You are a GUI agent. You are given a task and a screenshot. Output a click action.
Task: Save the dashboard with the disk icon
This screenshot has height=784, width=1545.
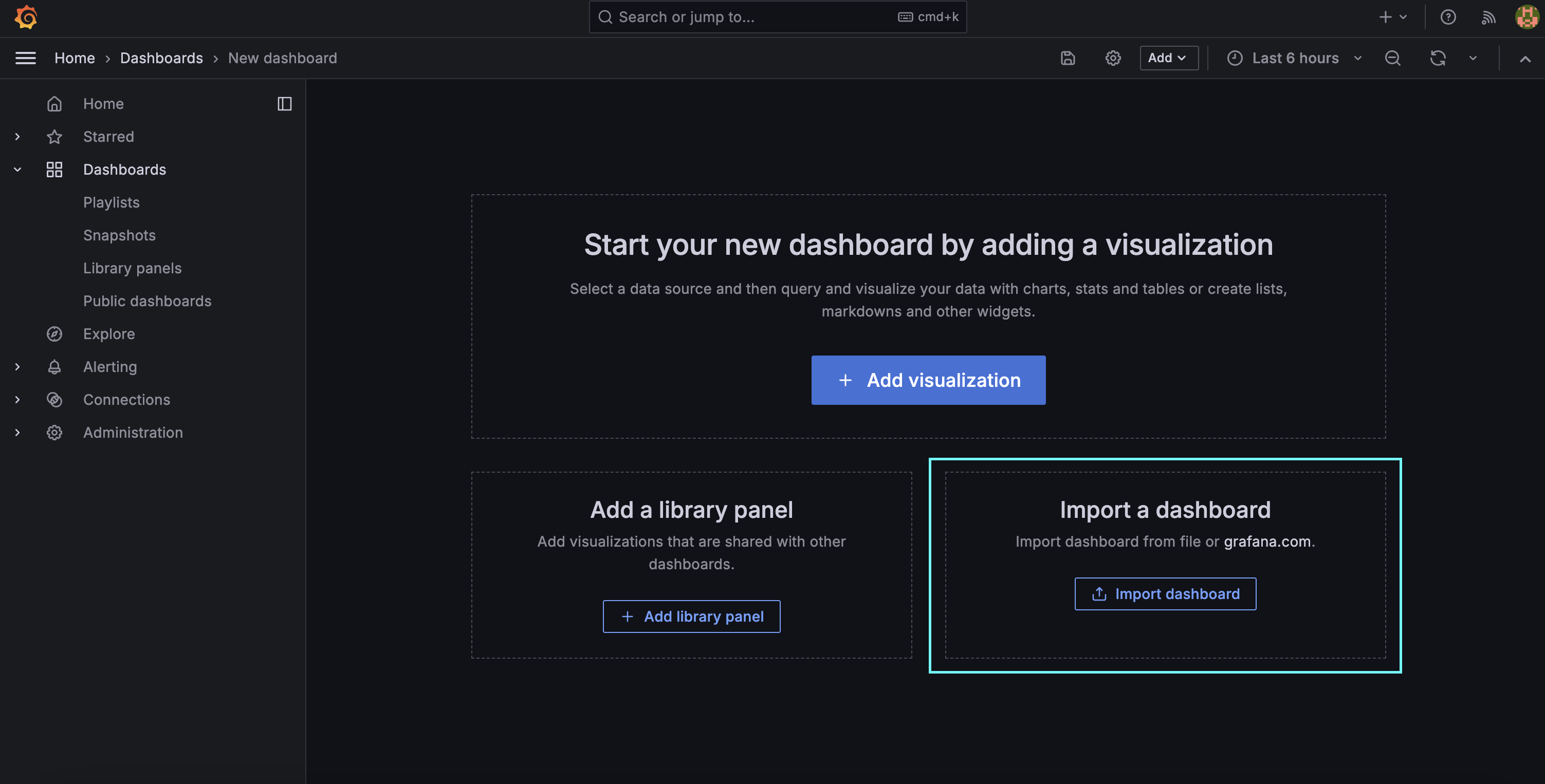(x=1068, y=58)
